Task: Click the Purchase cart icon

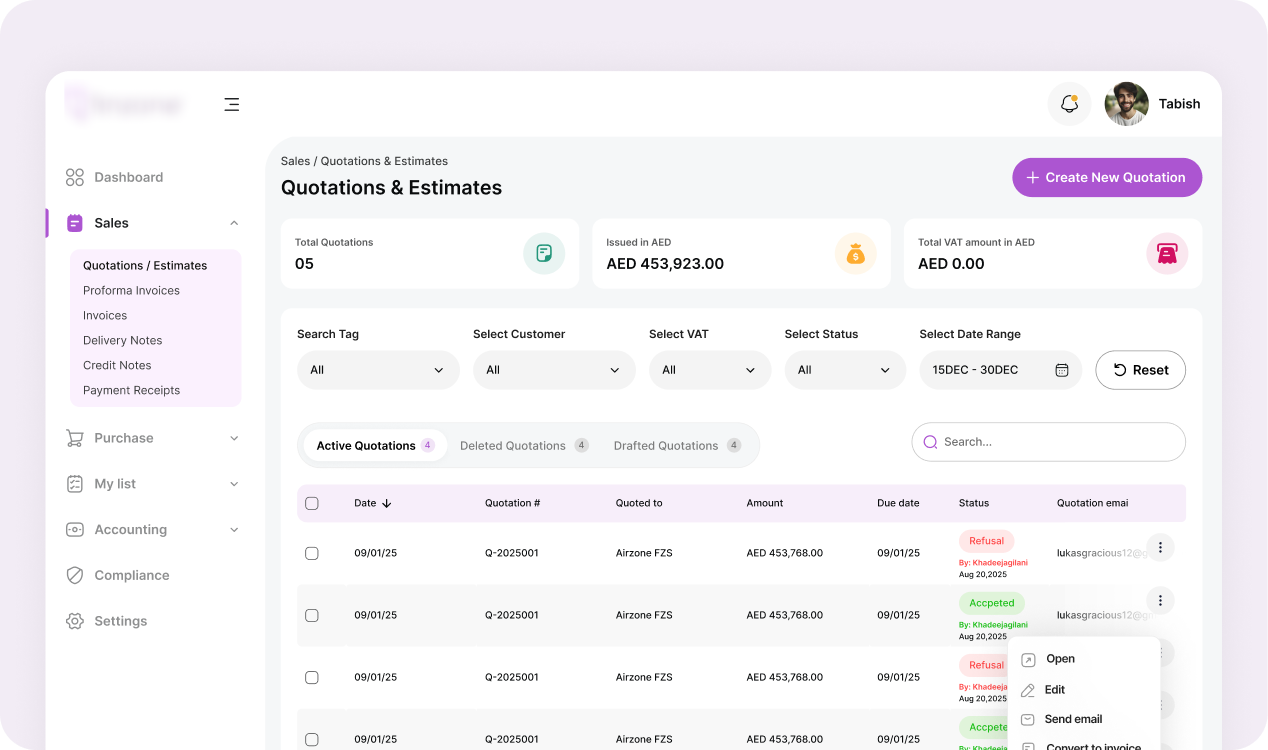Action: [x=75, y=438]
